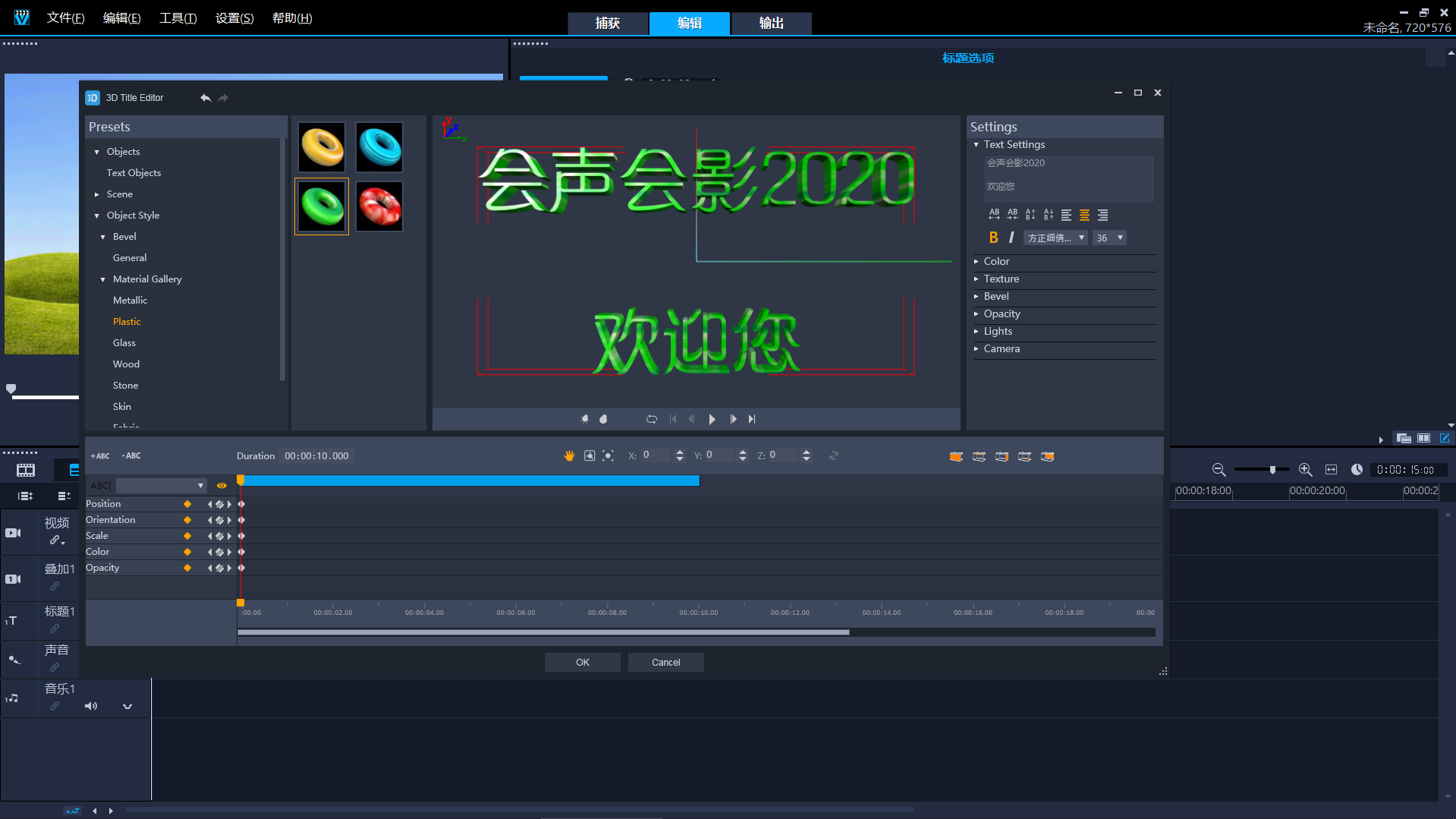The height and width of the screenshot is (819, 1456).
Task: Toggle Scale keyframe diamond
Action: tap(187, 536)
